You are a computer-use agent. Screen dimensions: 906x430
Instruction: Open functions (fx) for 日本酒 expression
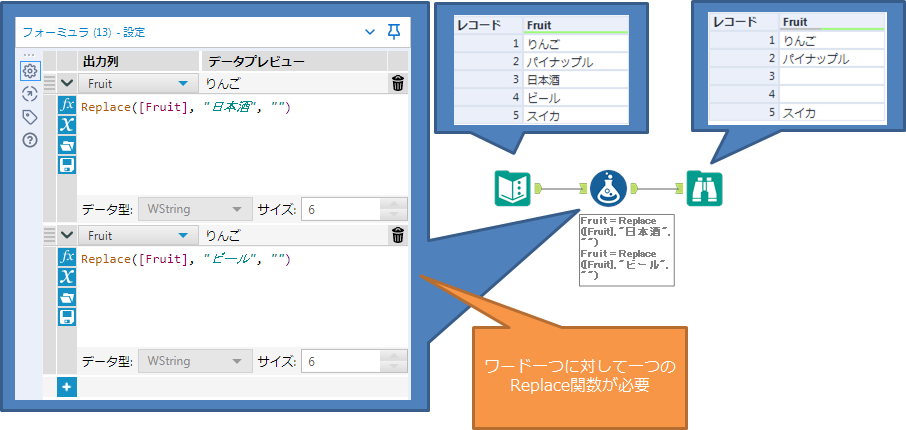[68, 105]
